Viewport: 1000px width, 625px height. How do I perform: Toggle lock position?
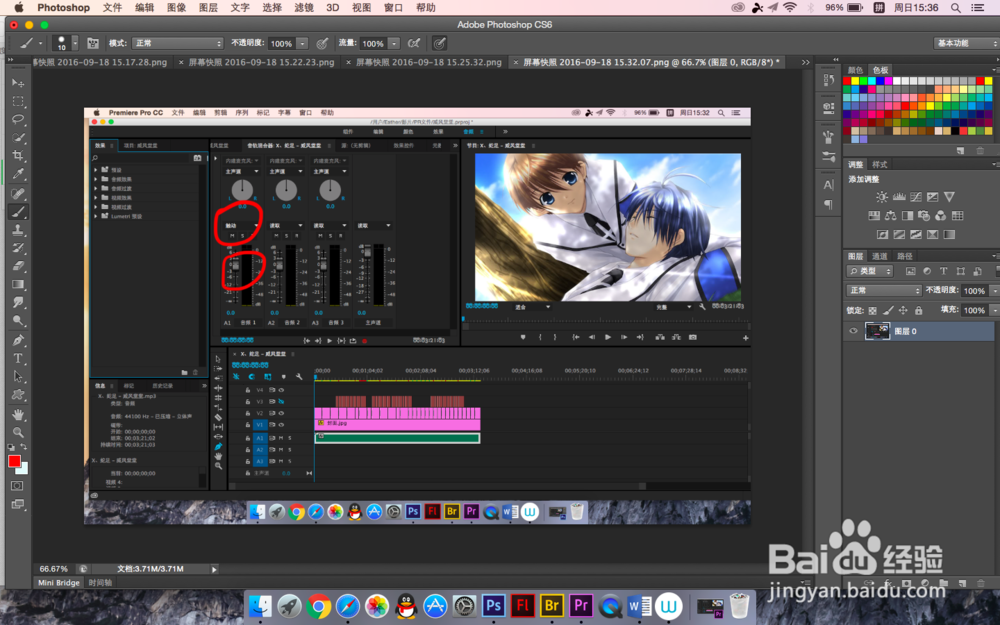pos(903,311)
